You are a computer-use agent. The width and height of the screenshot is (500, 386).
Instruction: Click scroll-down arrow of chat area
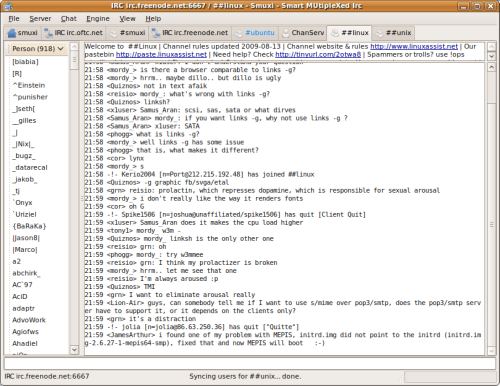(x=492, y=351)
